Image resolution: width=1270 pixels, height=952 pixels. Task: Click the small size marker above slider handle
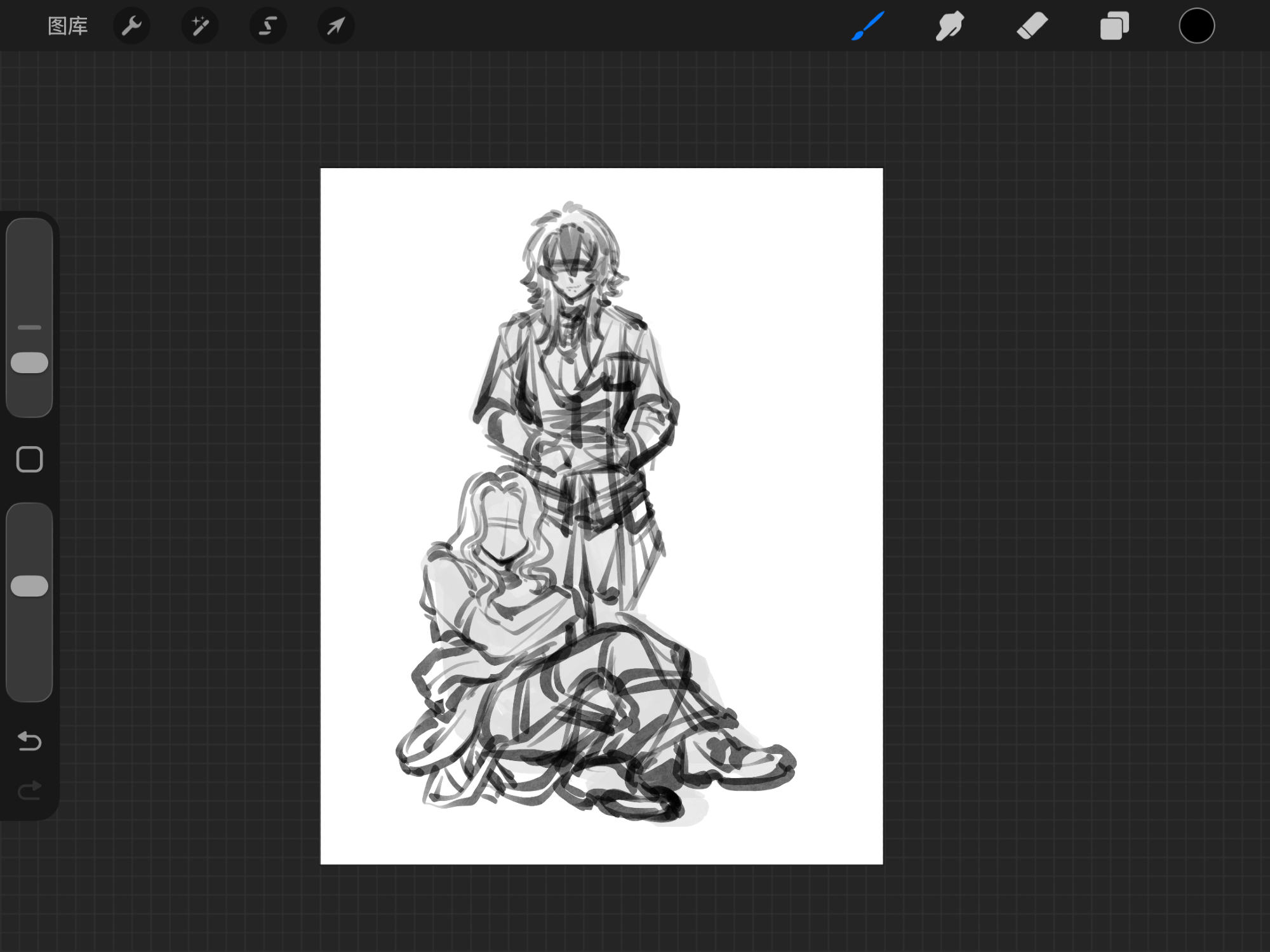pos(29,327)
